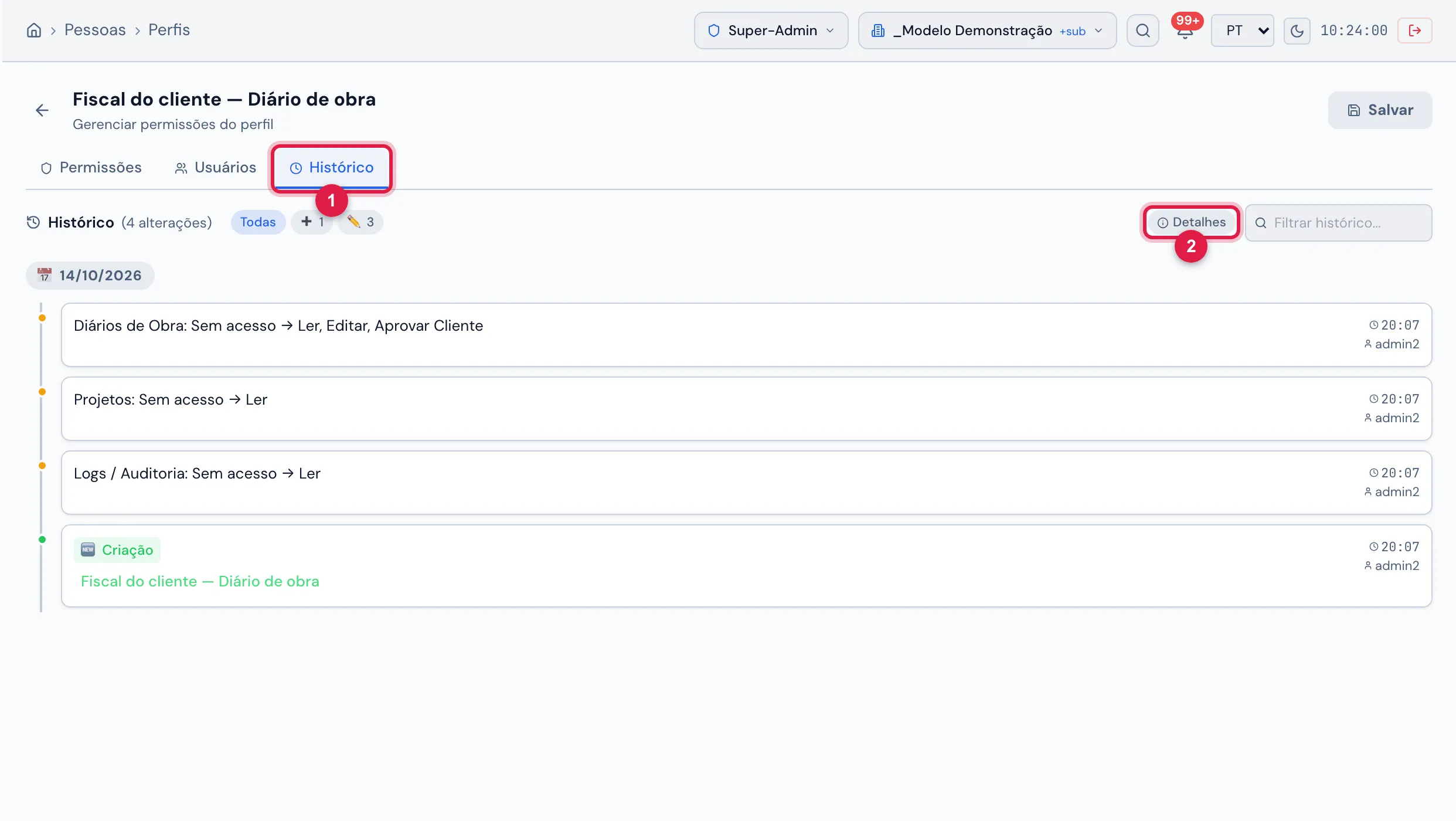Open the Projetos: Sem acesso → Ler entry
This screenshot has width=1456, height=821.
click(746, 409)
